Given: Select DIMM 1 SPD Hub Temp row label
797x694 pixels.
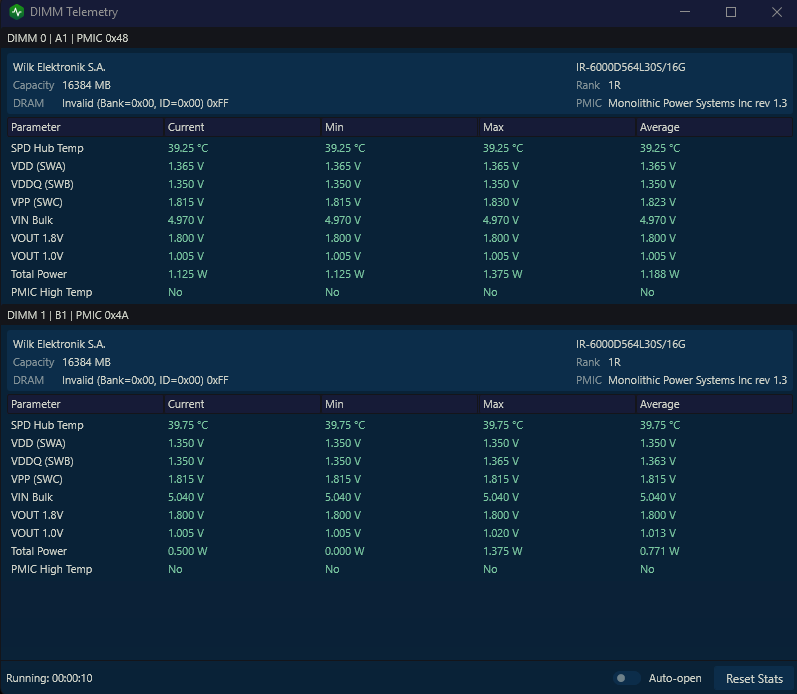Looking at the screenshot, I should tap(47, 425).
